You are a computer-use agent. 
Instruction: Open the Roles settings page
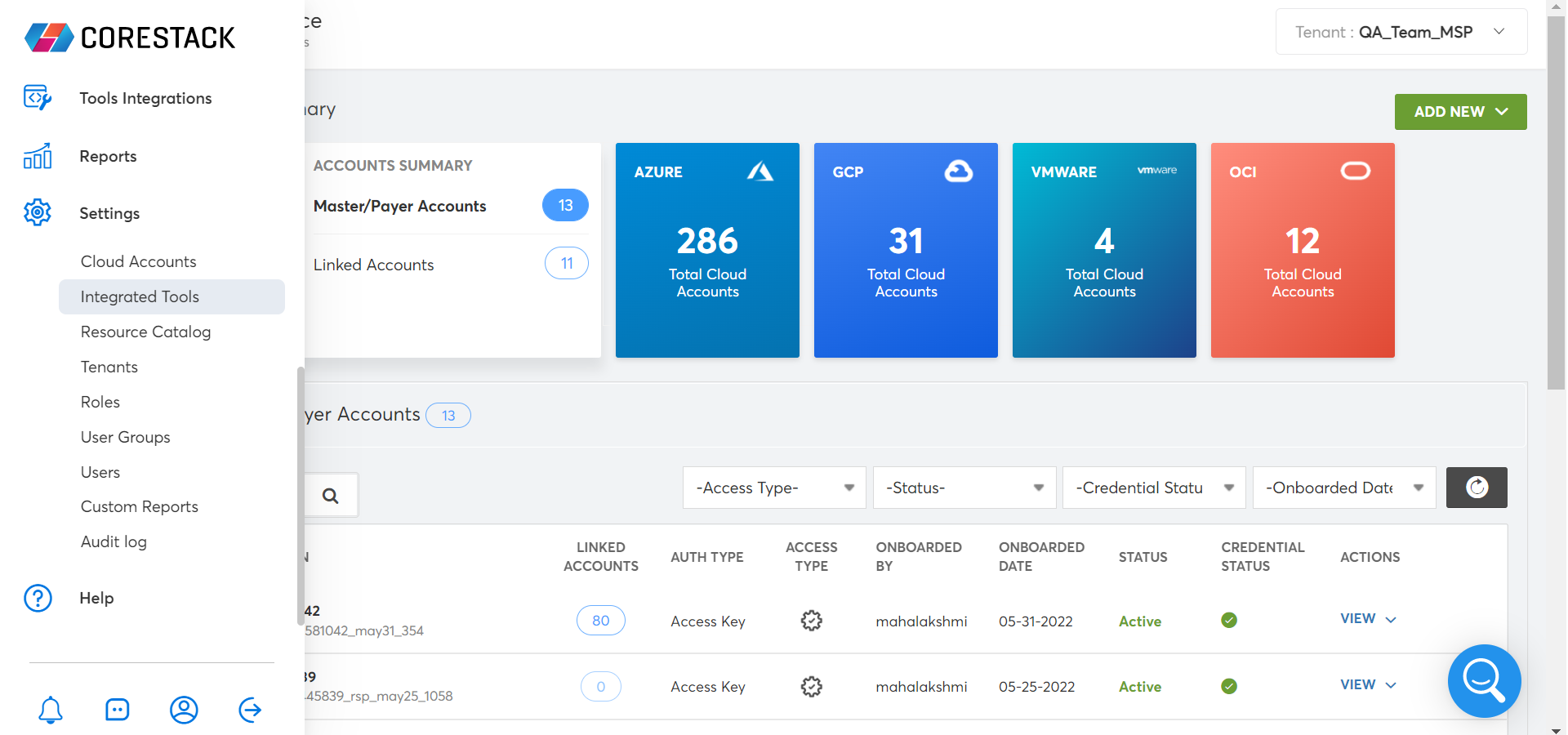(x=100, y=402)
